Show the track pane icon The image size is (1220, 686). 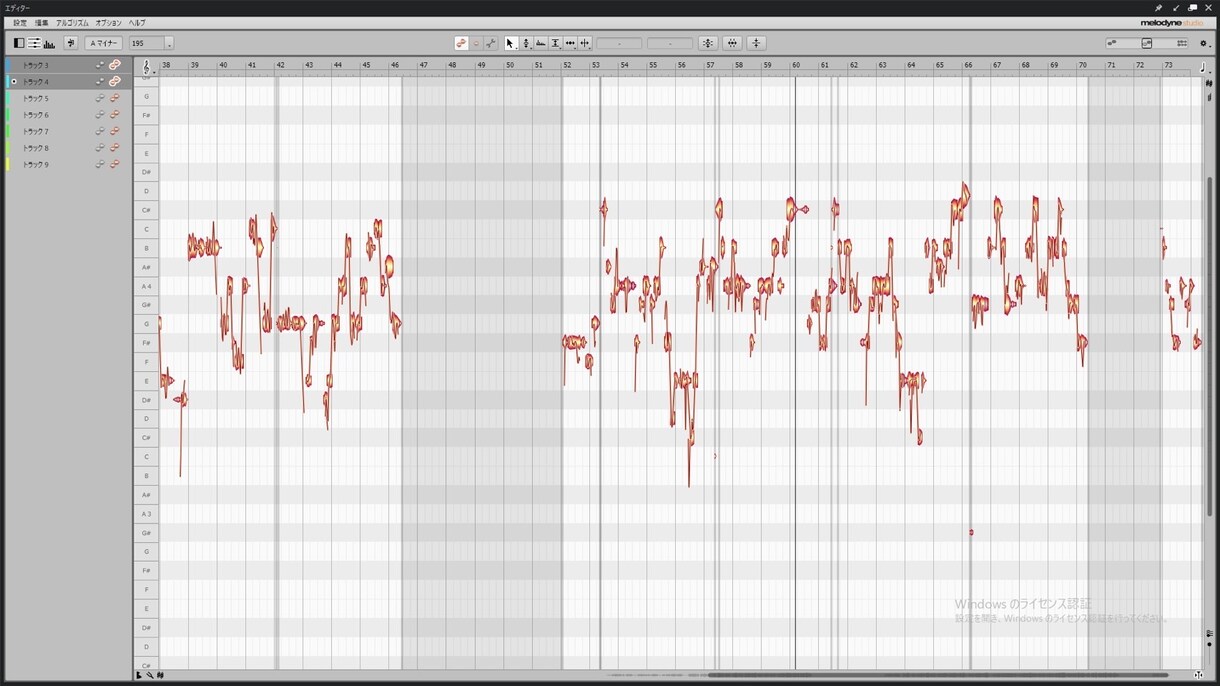point(19,43)
